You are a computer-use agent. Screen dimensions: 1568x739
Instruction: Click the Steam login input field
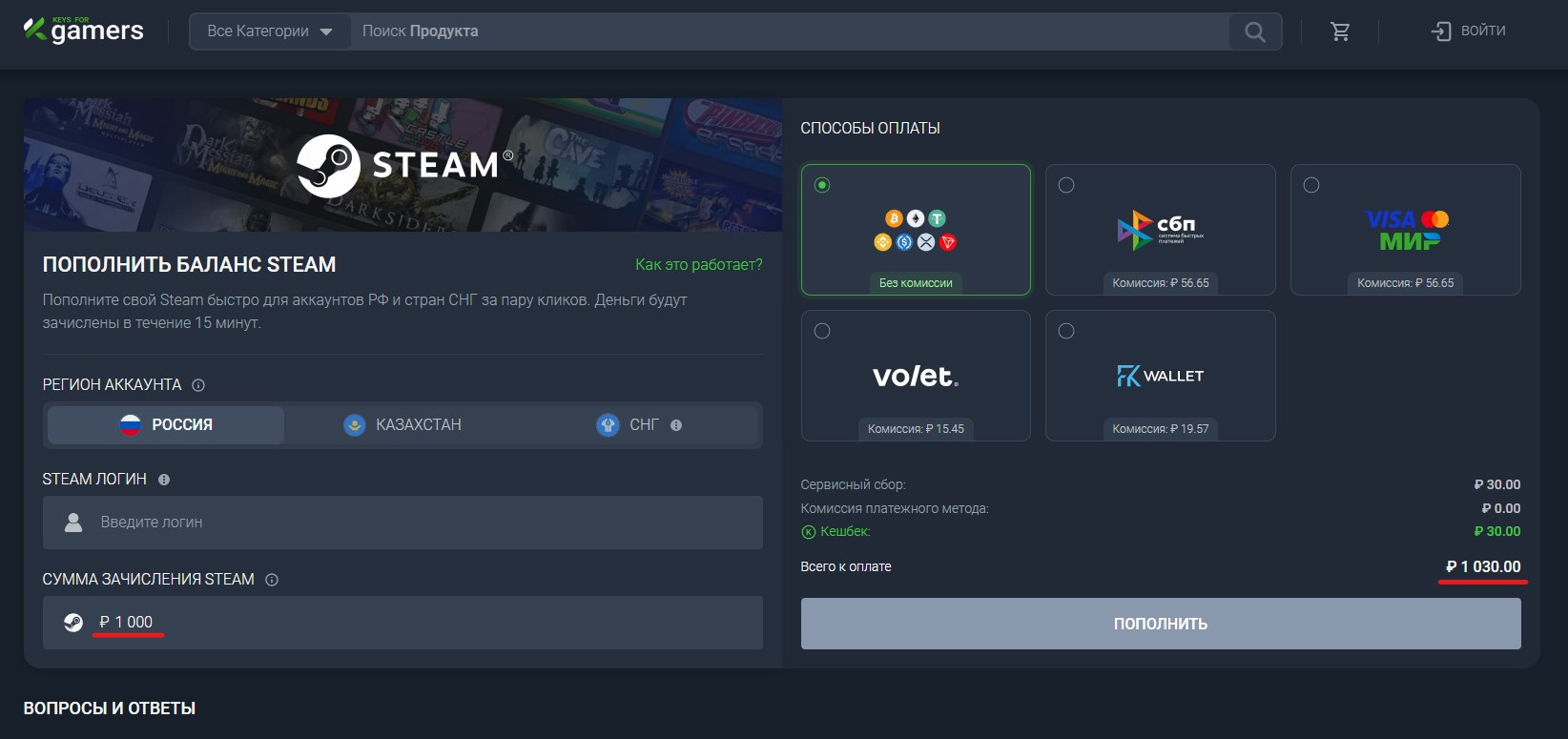coord(402,523)
